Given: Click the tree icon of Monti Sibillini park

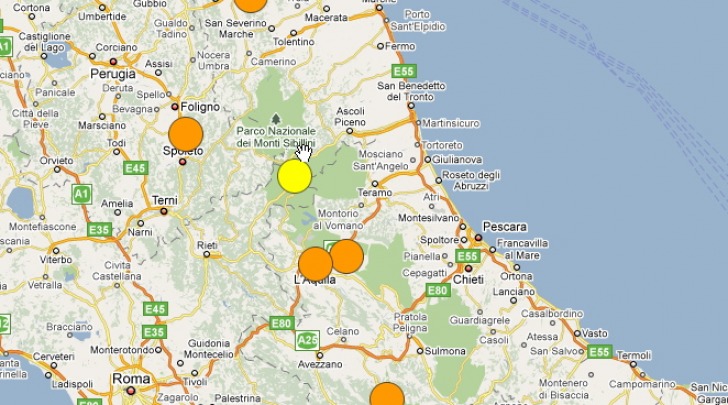Looking at the screenshot, I should point(276,118).
